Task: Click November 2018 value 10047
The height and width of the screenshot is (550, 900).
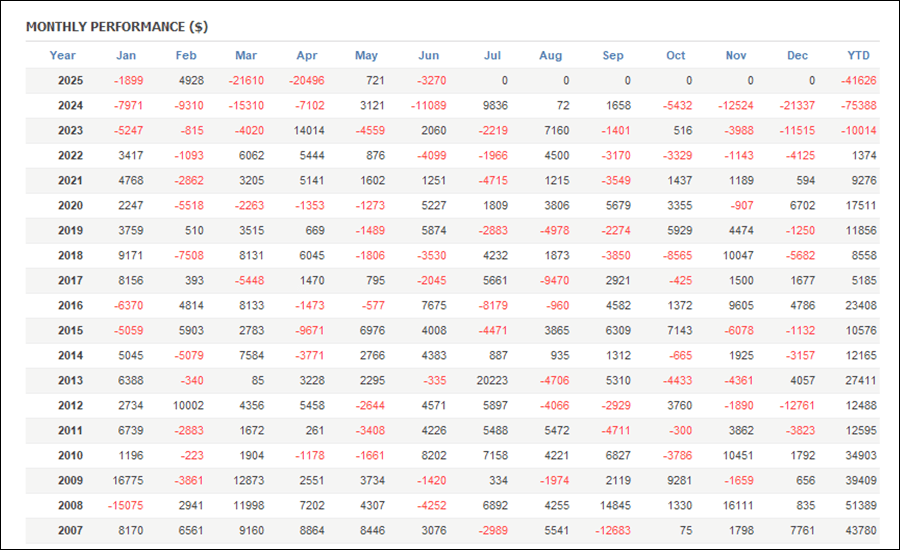Action: 738,255
